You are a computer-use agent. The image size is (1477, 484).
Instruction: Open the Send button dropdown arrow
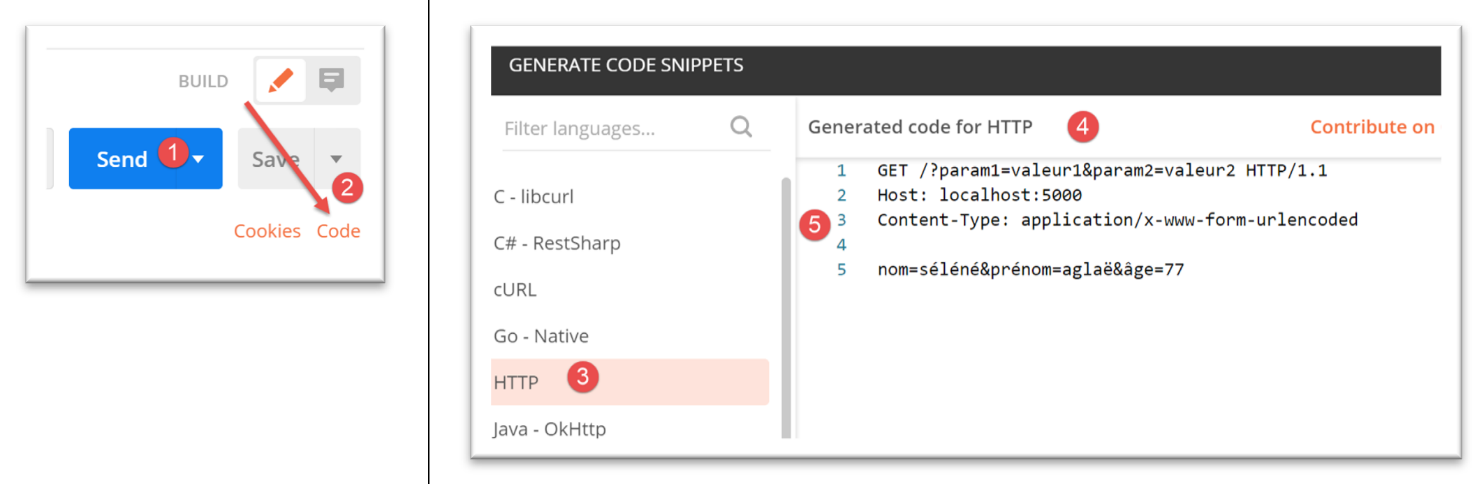pyautogui.click(x=199, y=159)
